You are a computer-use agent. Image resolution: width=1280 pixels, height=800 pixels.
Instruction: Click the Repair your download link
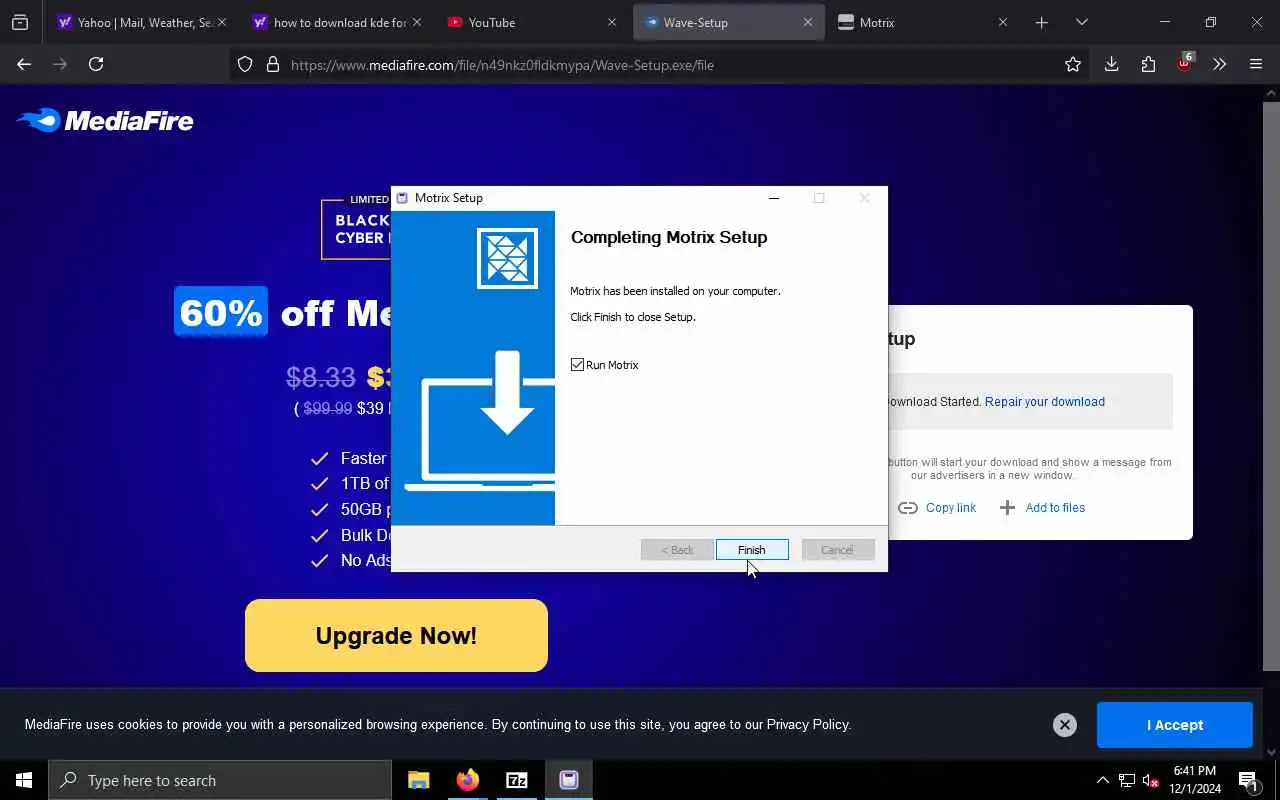1045,402
